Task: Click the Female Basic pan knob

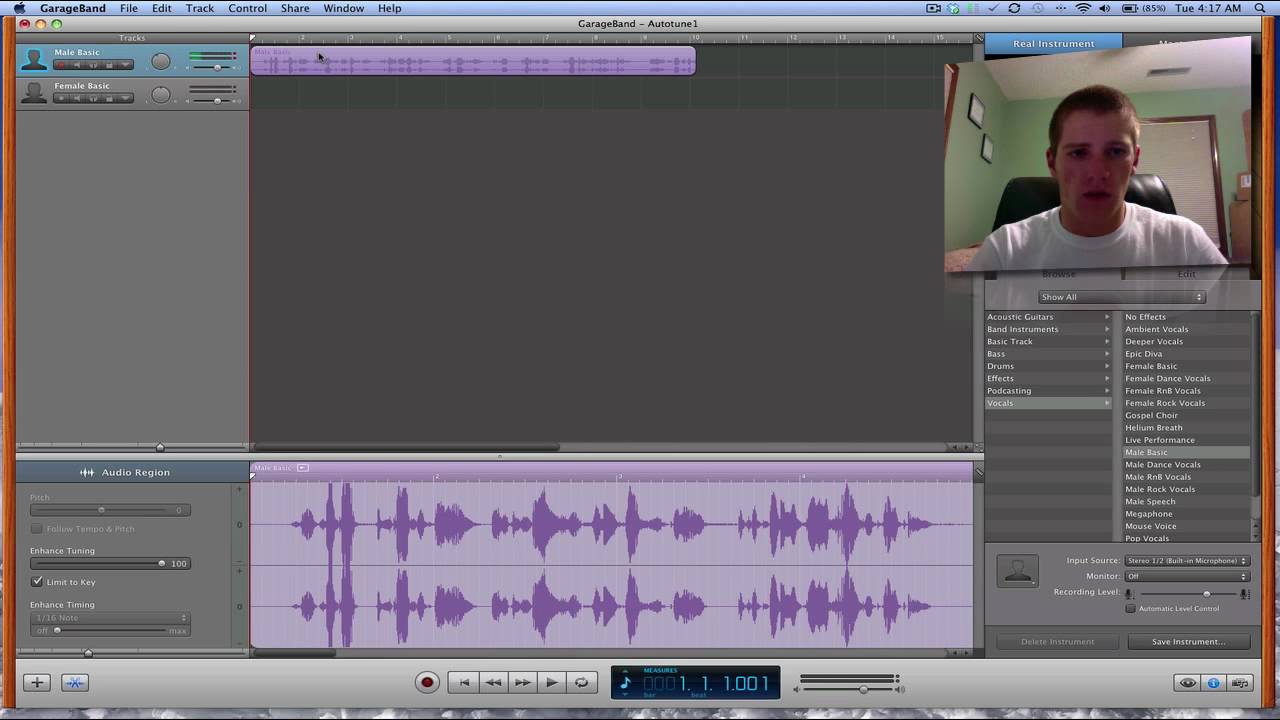Action: point(161,95)
